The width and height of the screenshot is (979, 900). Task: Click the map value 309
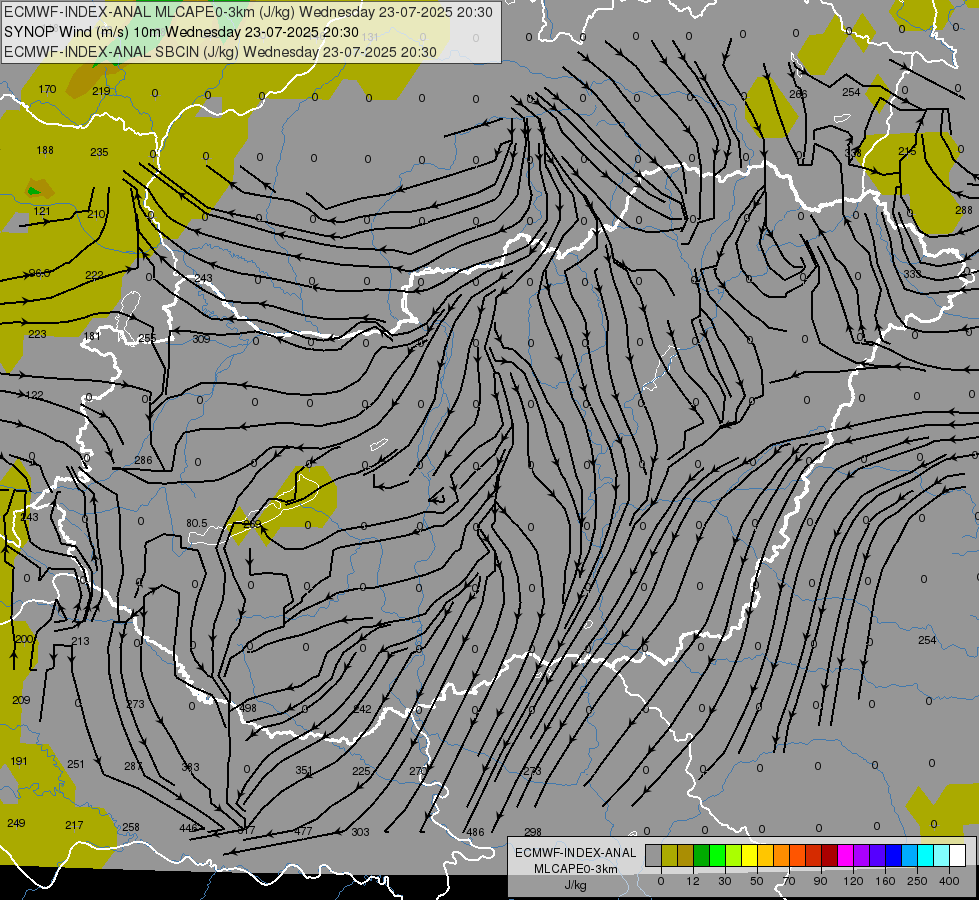pos(201,339)
